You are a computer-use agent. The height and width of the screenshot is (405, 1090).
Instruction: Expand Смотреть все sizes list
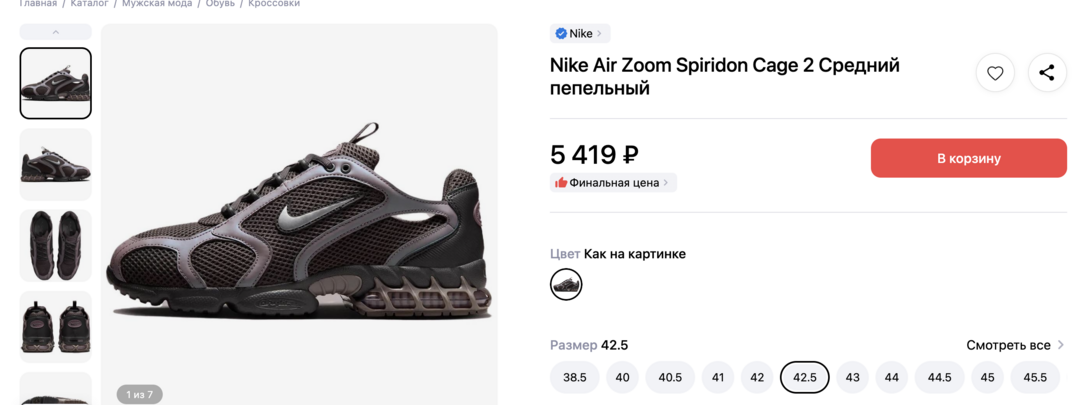pyautogui.click(x=1014, y=345)
